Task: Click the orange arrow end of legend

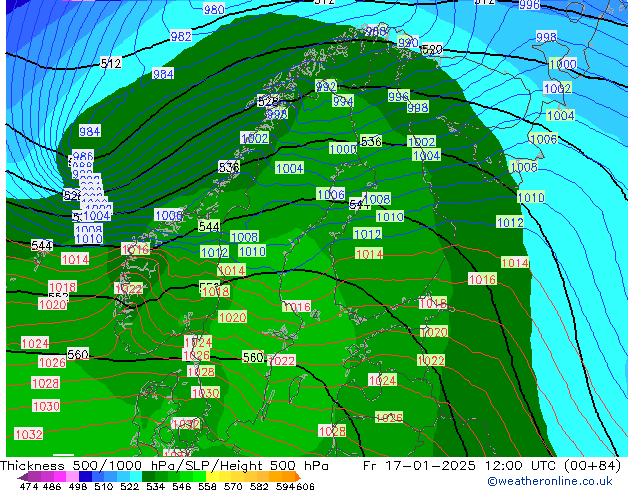Action: point(298,477)
